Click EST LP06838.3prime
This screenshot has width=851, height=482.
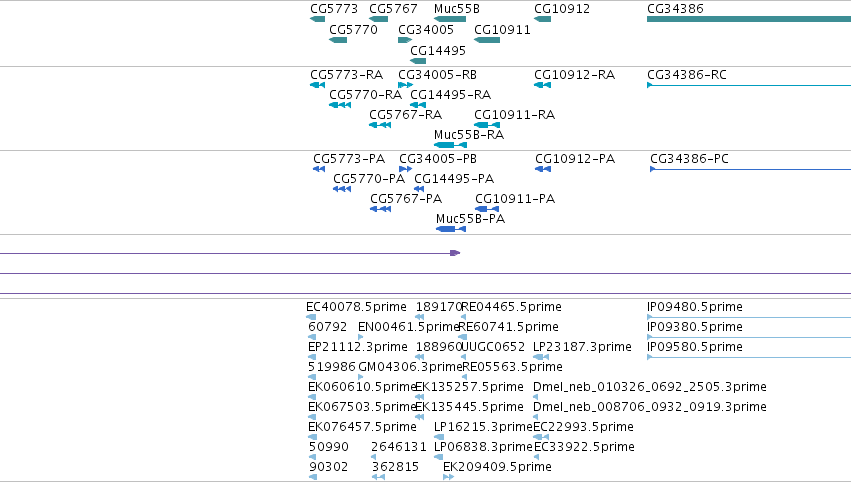(483, 447)
